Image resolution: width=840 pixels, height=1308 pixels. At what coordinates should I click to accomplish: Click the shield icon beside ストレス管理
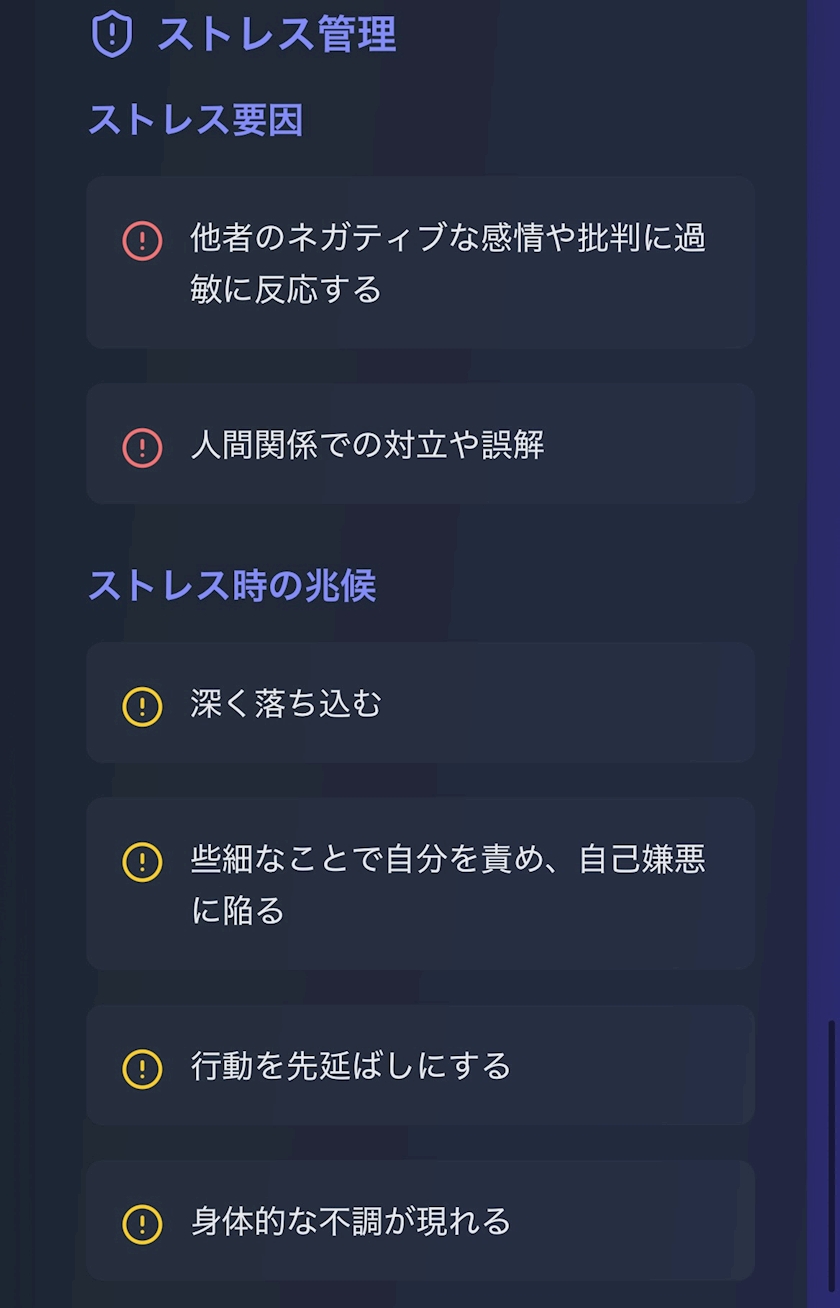coord(111,34)
